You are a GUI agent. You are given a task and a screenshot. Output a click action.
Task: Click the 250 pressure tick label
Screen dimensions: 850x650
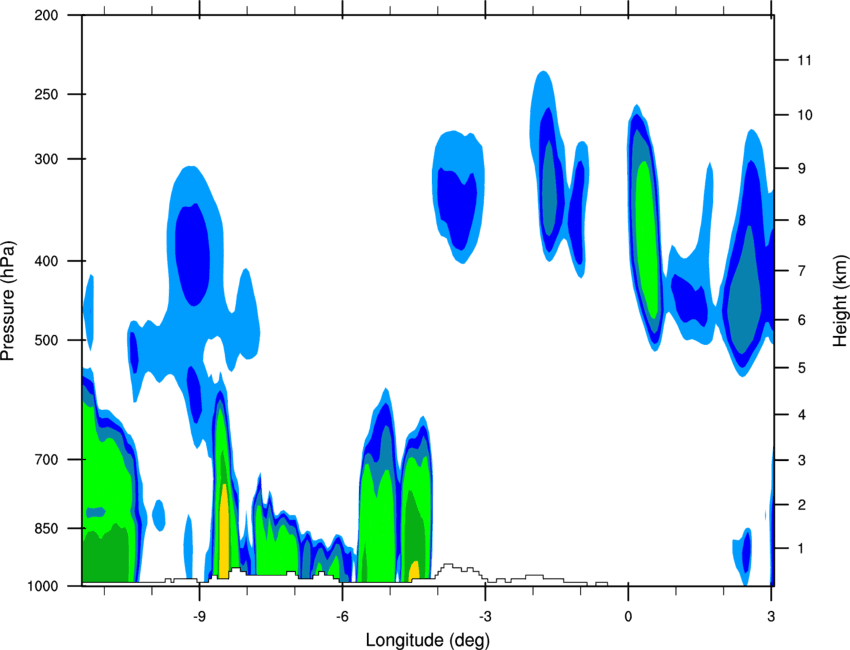[x=46, y=94]
